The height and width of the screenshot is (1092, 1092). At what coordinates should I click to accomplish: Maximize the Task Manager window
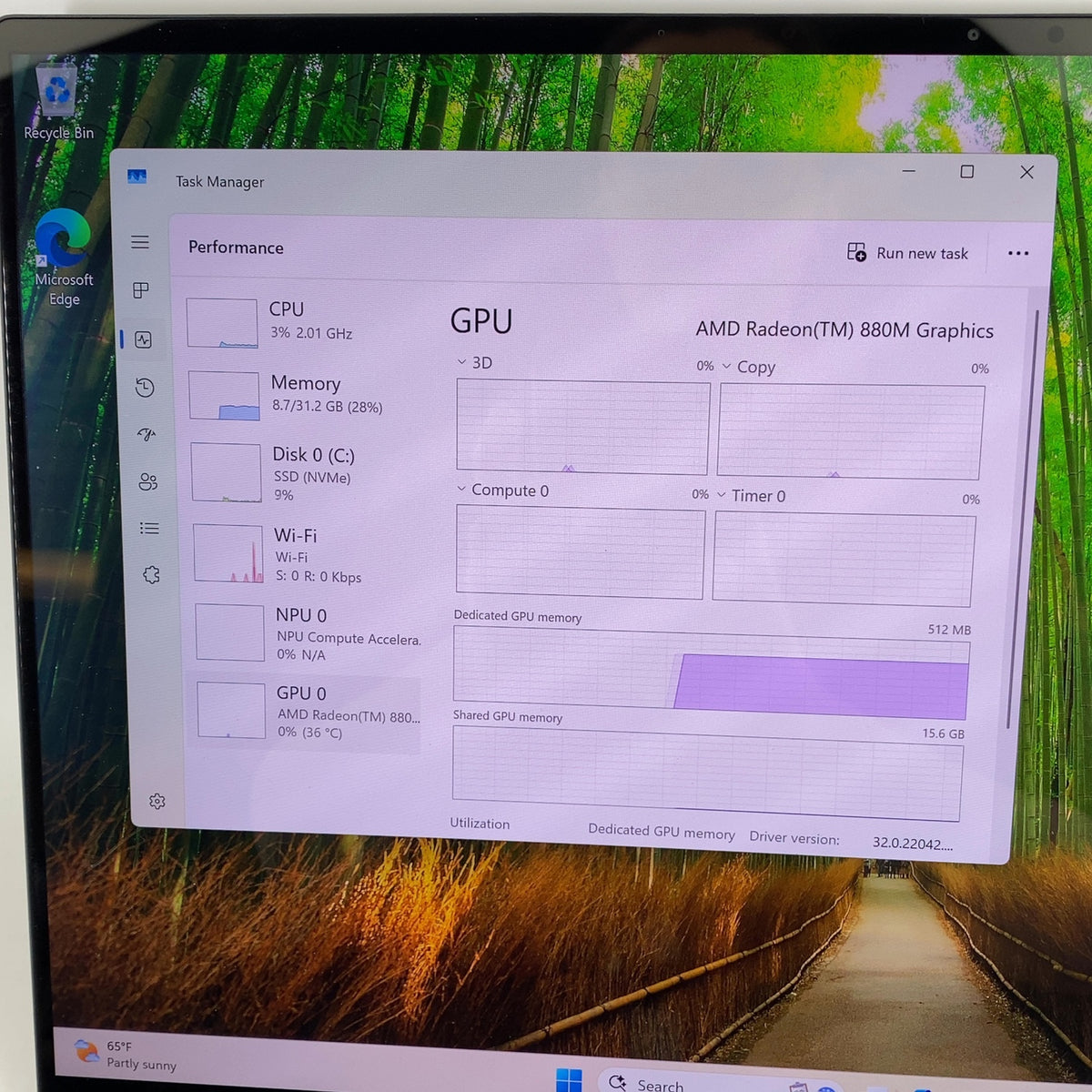[967, 171]
